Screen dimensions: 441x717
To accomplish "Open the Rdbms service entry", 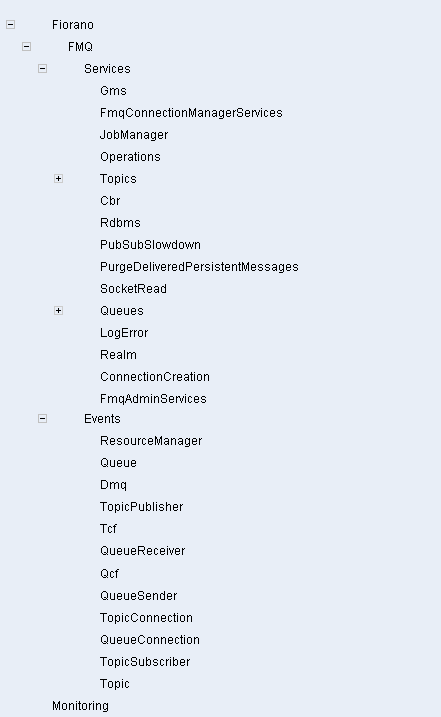I will coord(120,223).
